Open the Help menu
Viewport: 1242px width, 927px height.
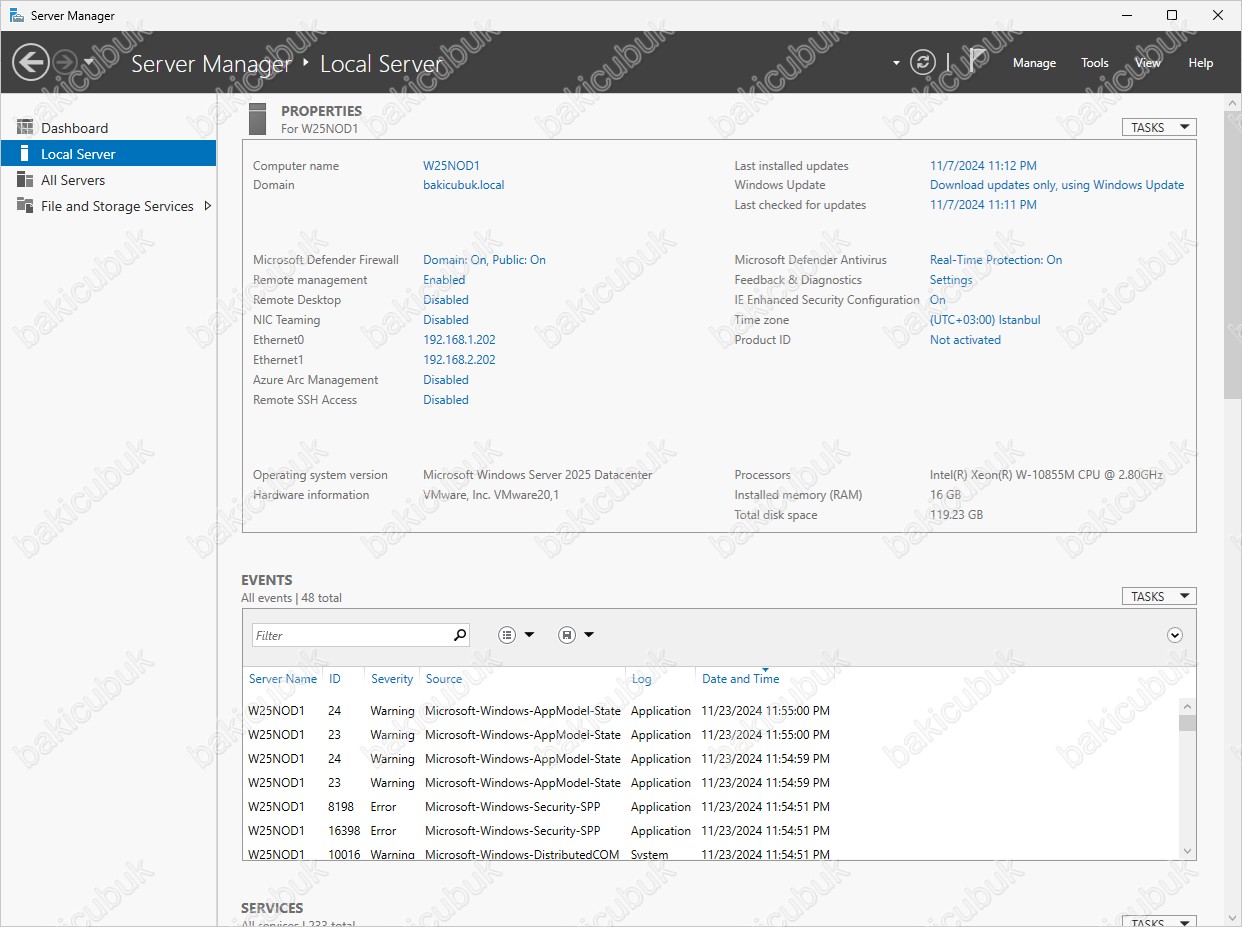[1200, 63]
